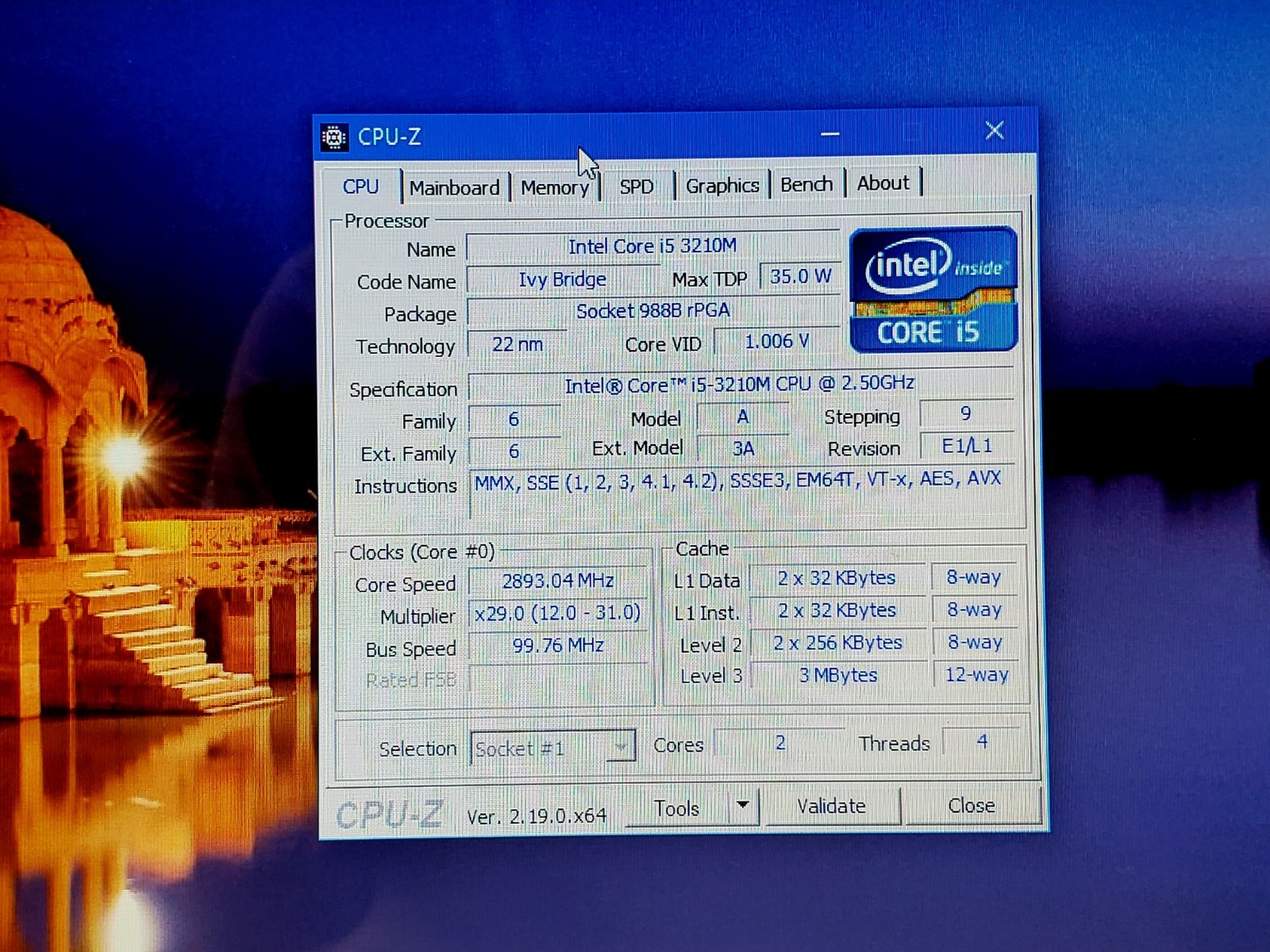
Task: Click the Threads count value 4
Action: click(983, 741)
